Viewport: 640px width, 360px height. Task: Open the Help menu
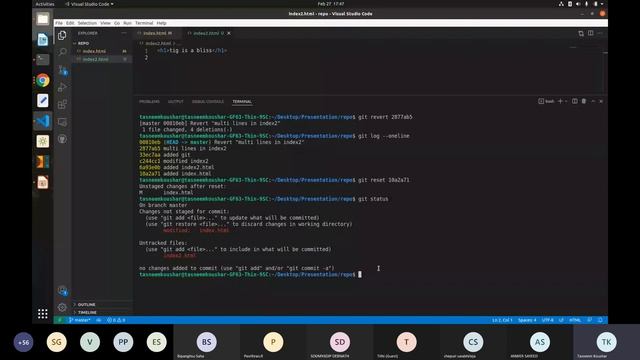point(162,23)
